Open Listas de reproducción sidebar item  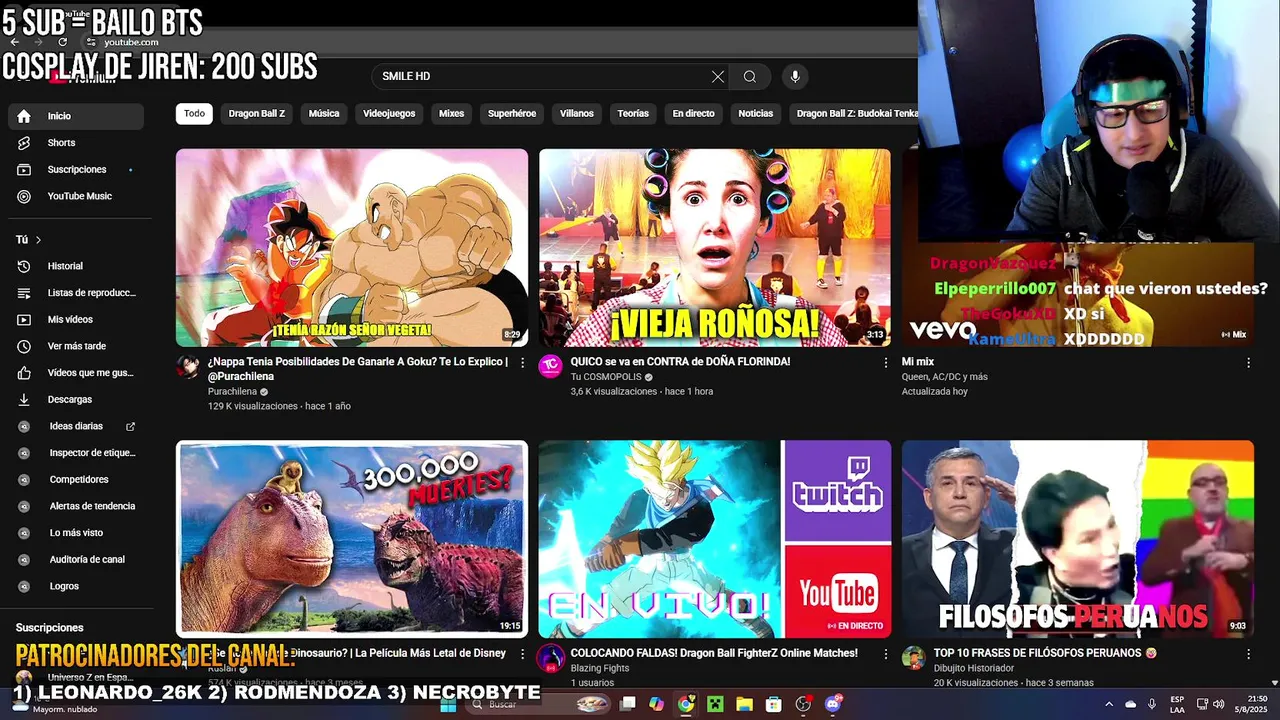click(x=76, y=293)
